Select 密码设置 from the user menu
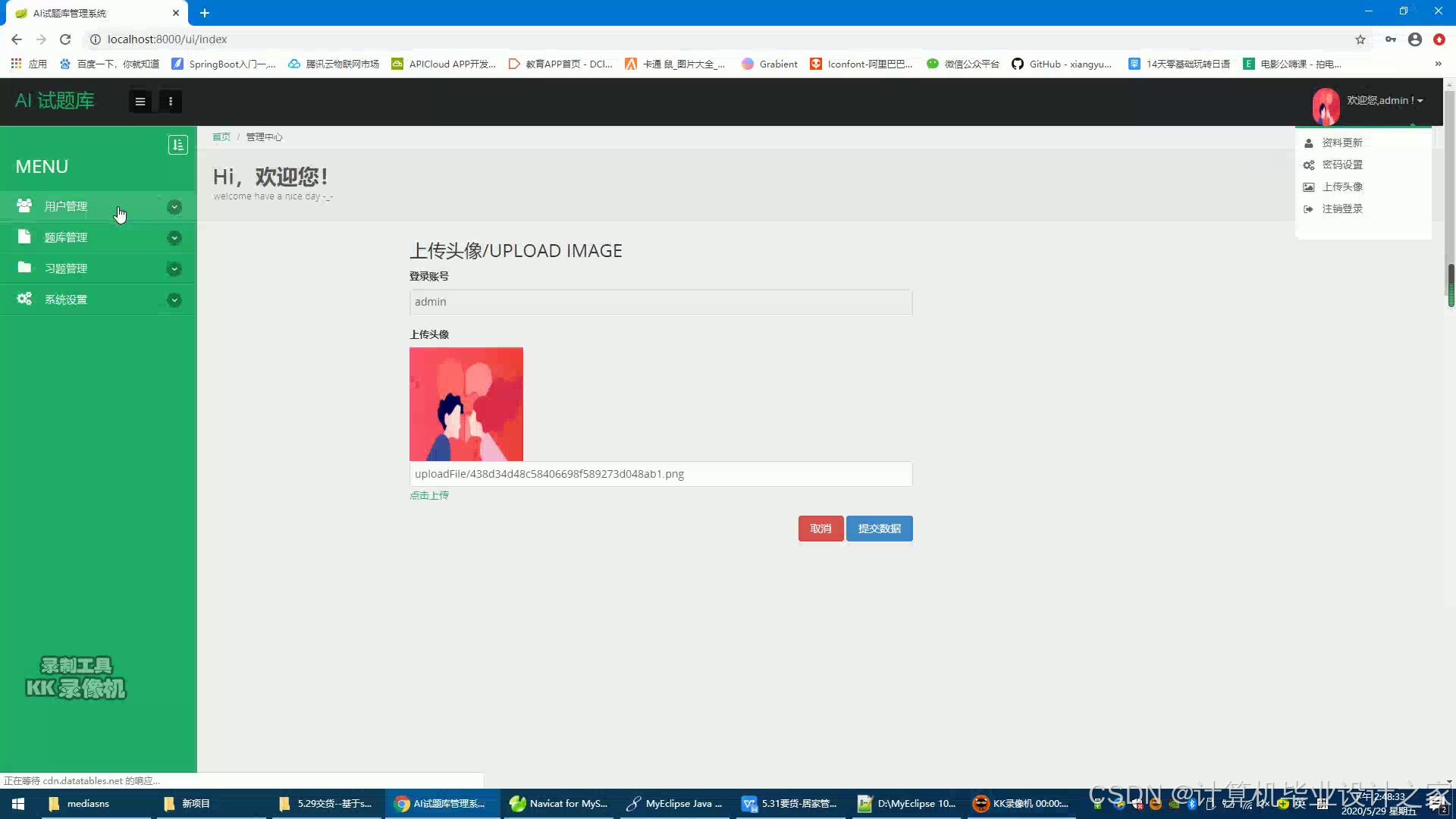The width and height of the screenshot is (1456, 819). tap(1342, 165)
